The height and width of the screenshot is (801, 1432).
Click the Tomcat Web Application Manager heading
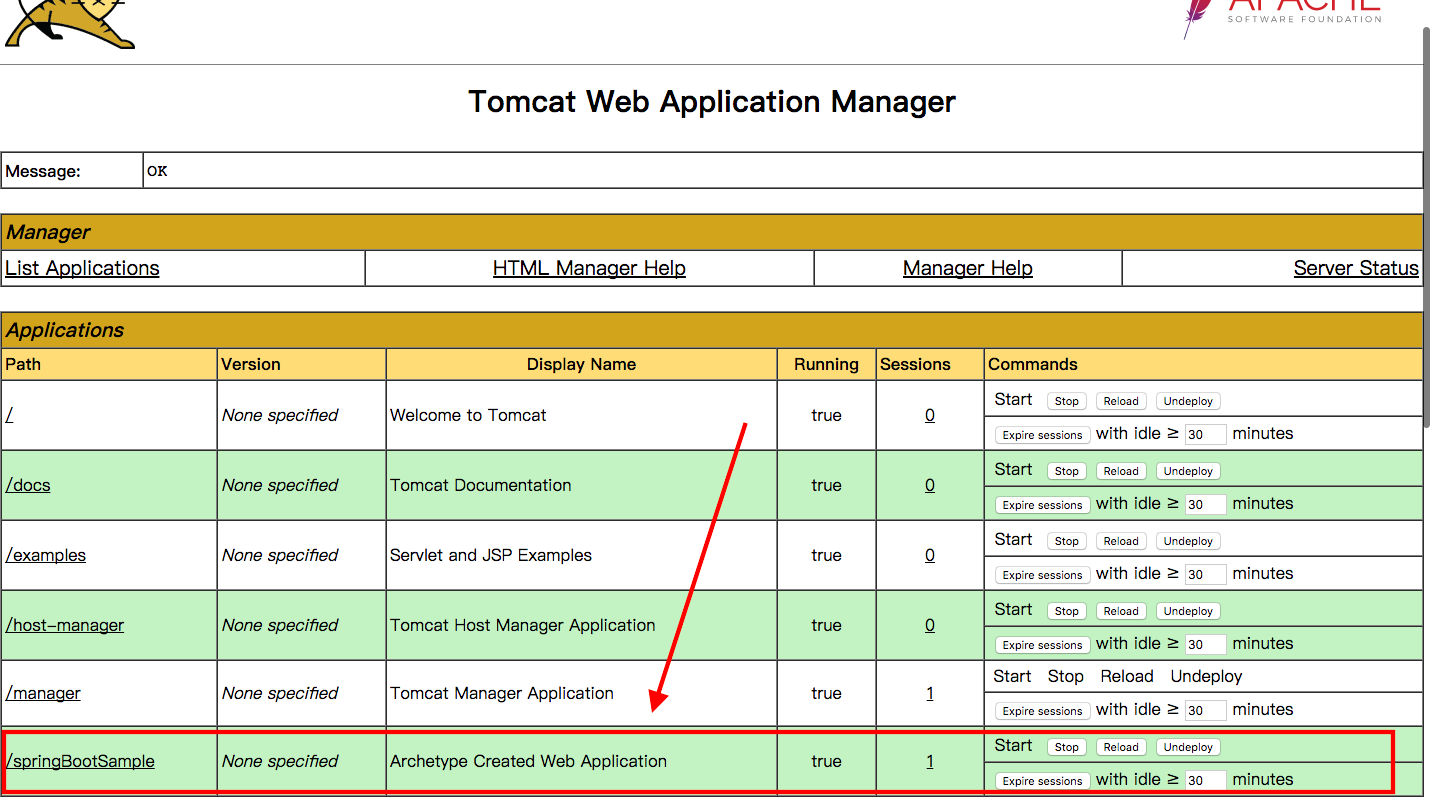(x=712, y=102)
